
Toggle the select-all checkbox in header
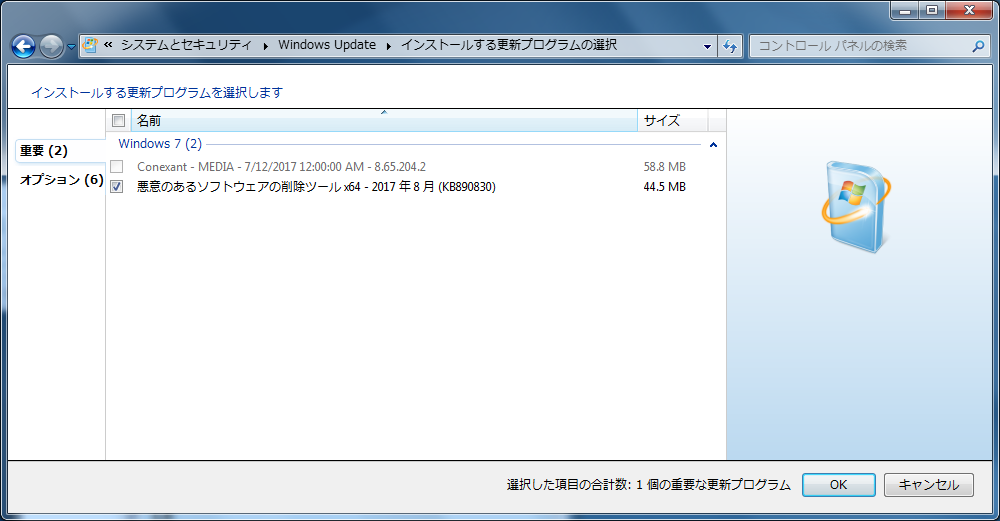pyautogui.click(x=118, y=121)
